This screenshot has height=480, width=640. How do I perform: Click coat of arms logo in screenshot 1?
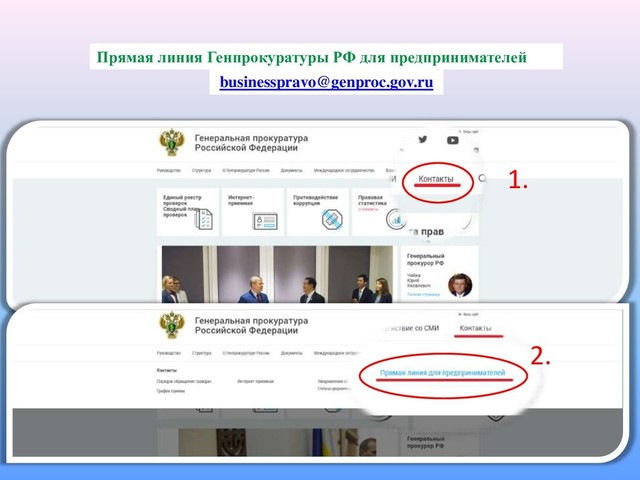(172, 142)
